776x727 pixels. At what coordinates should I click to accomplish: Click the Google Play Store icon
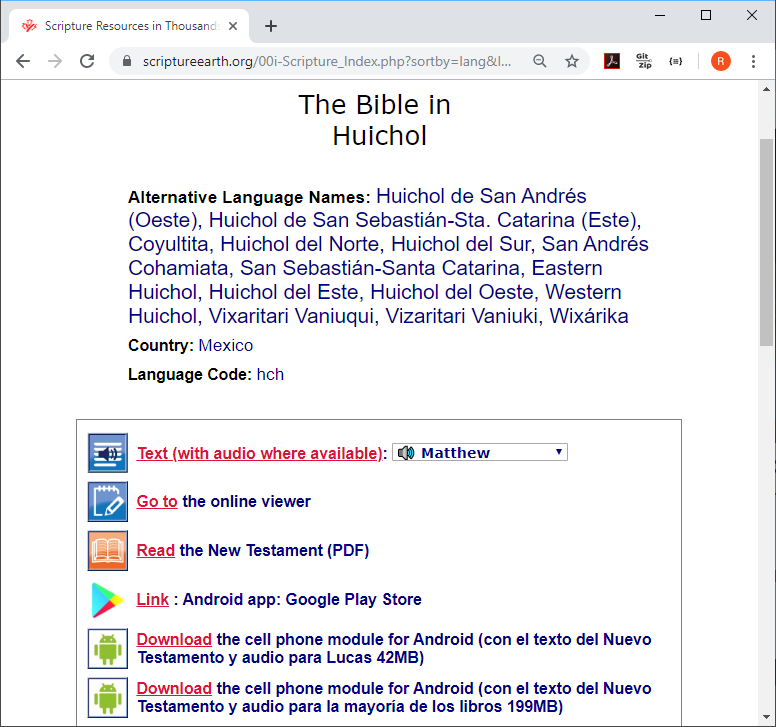[107, 600]
